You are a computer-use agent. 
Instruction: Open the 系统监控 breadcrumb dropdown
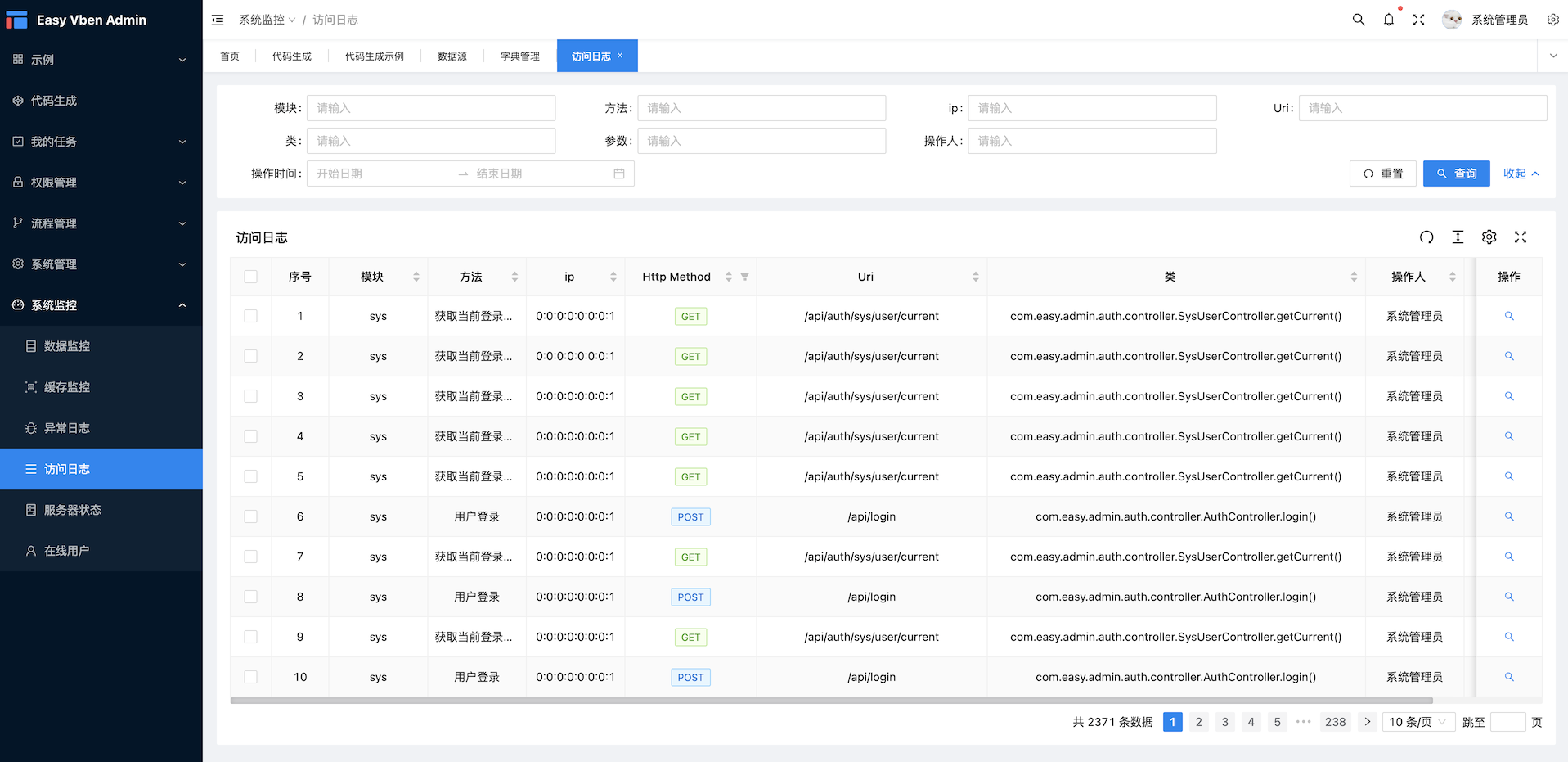point(267,20)
